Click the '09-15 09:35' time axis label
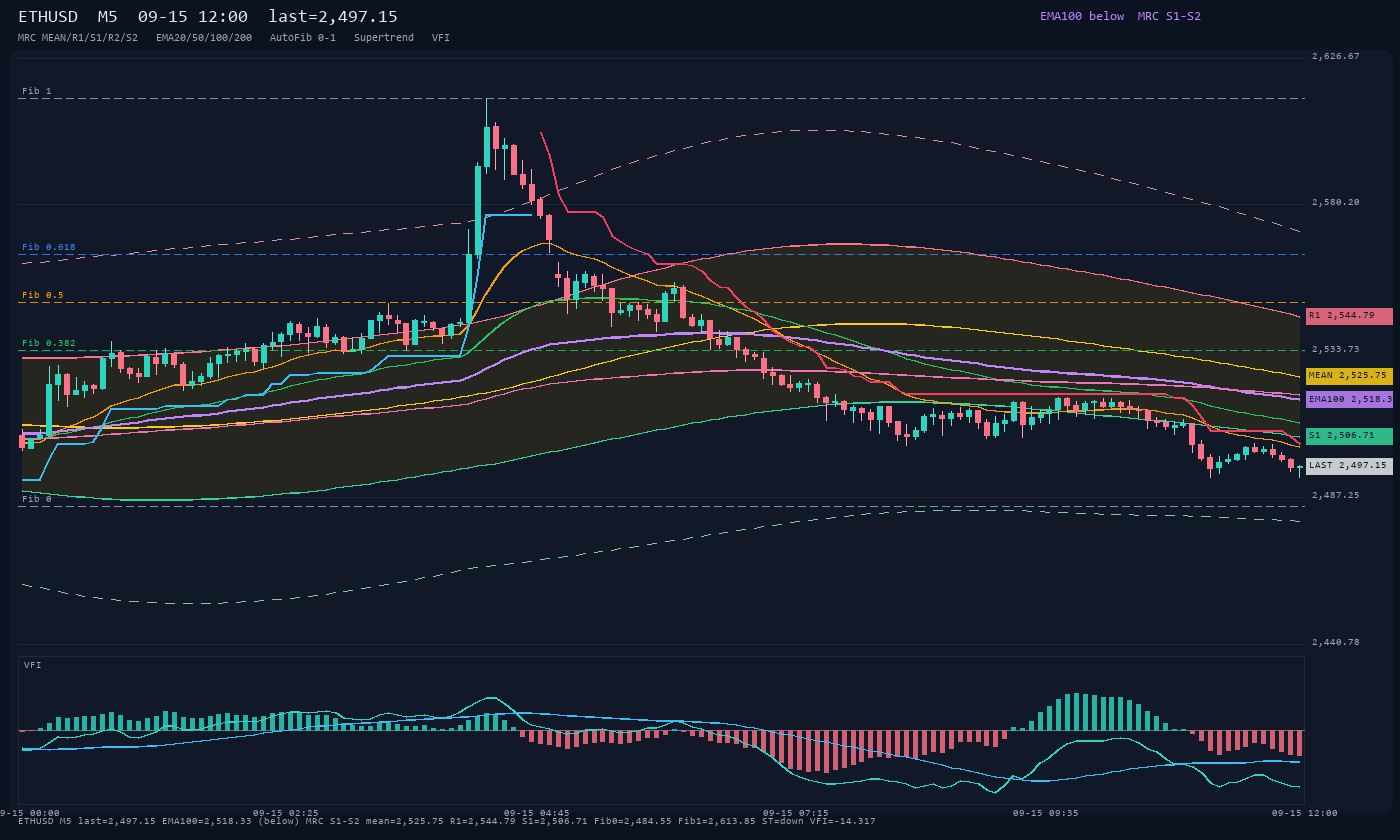1400x840 pixels. tap(1045, 813)
